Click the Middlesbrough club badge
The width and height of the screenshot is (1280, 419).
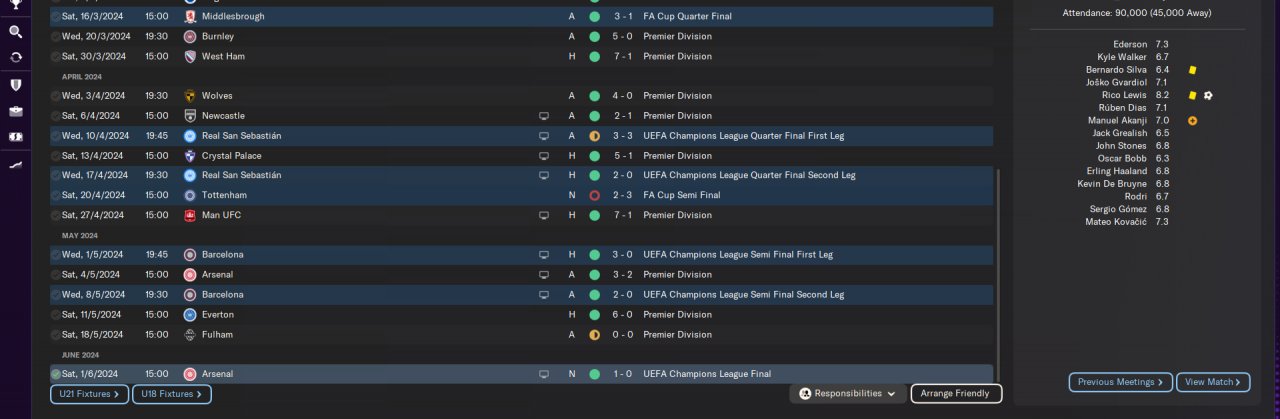point(190,17)
